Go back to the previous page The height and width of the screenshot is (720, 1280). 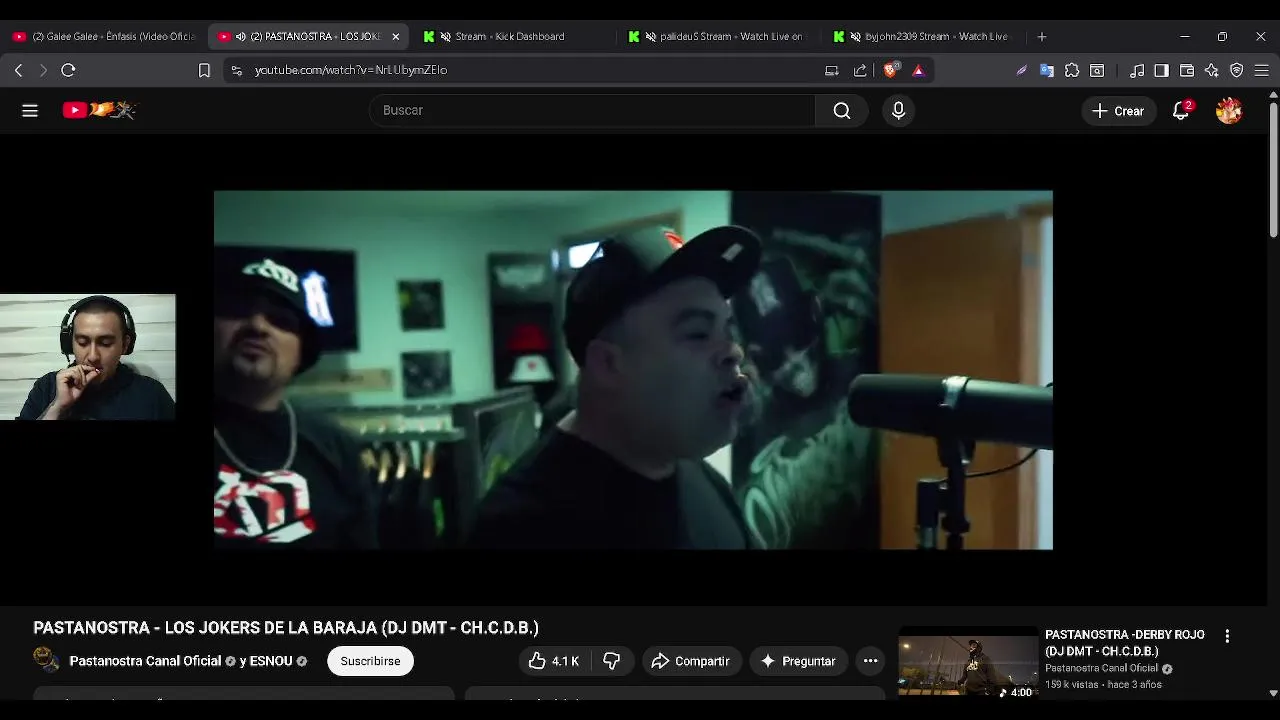pyautogui.click(x=19, y=70)
